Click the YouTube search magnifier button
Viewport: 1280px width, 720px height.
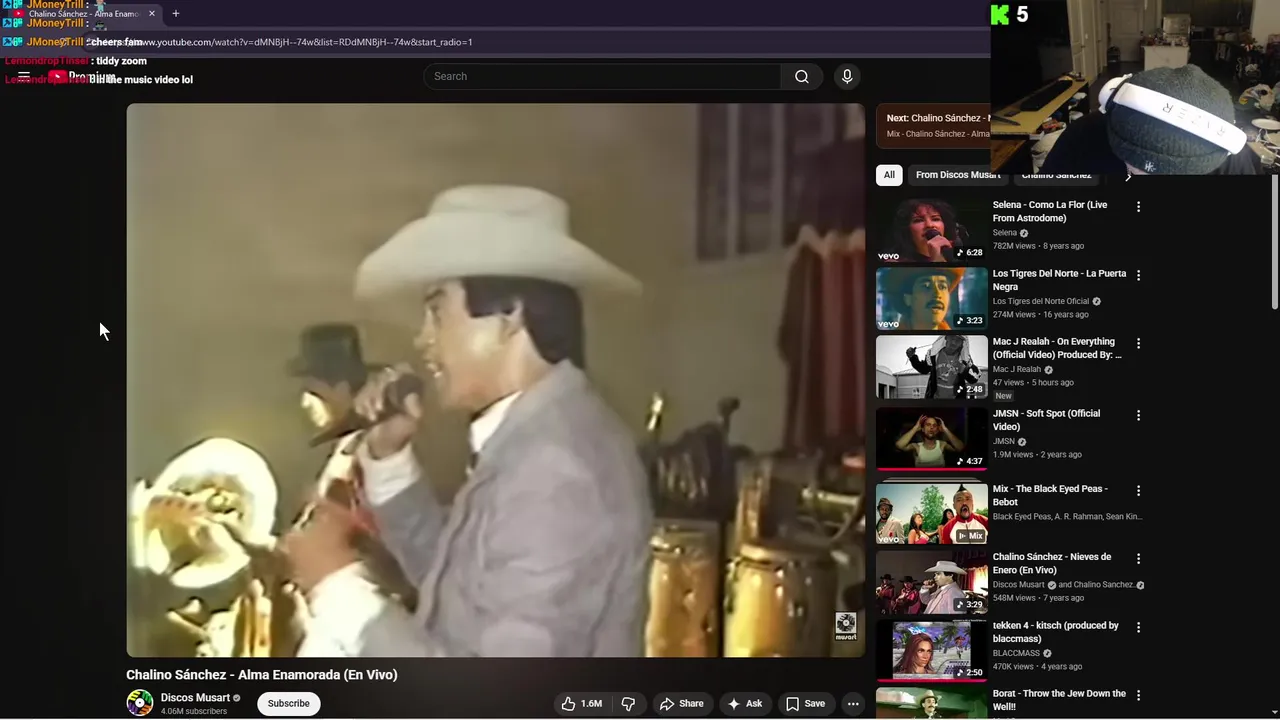point(801,76)
